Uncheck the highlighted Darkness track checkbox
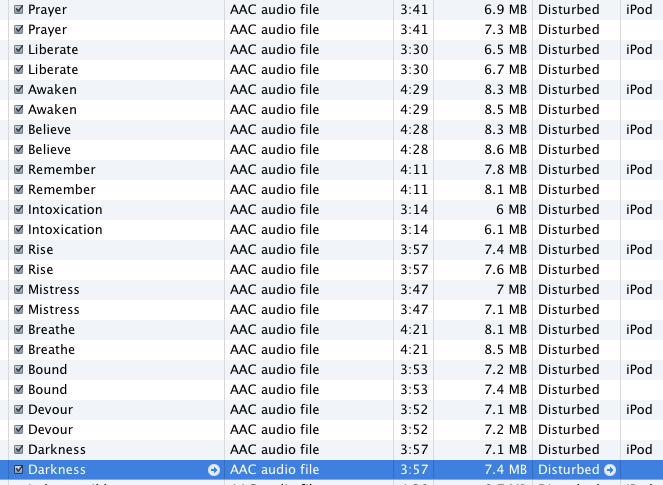 coord(19,469)
